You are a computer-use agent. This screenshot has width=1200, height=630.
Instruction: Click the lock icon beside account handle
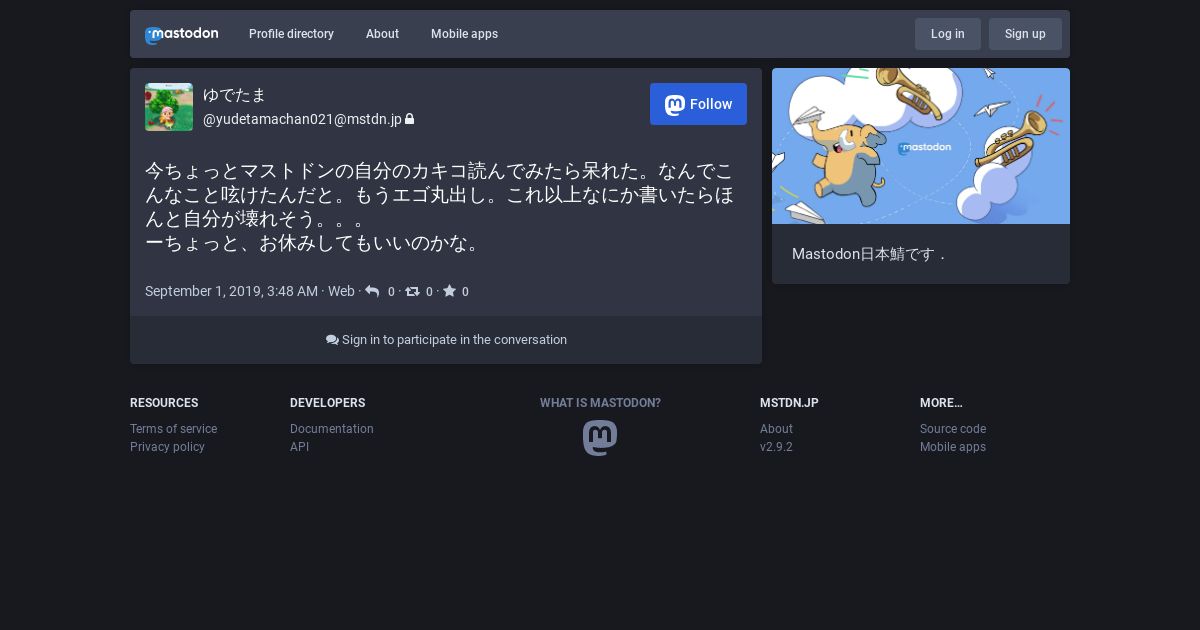410,119
